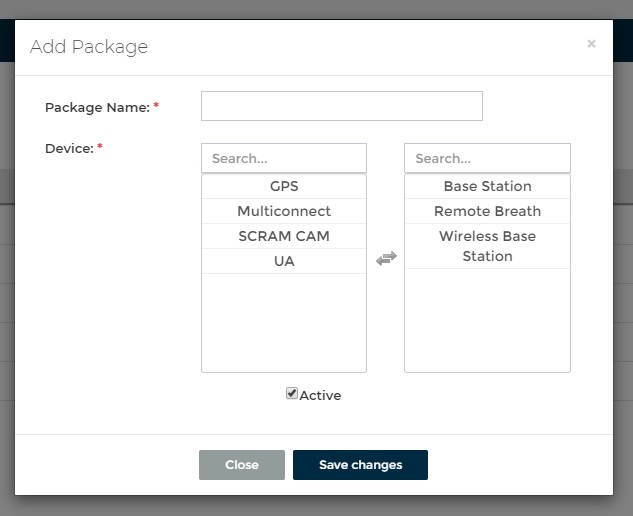Select Base Station in the right list

[487, 186]
